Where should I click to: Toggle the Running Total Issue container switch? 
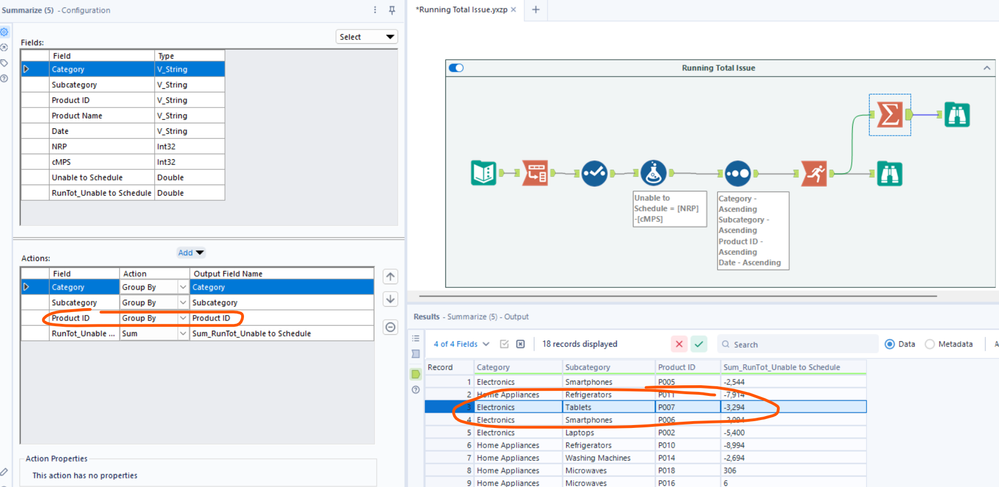(456, 68)
